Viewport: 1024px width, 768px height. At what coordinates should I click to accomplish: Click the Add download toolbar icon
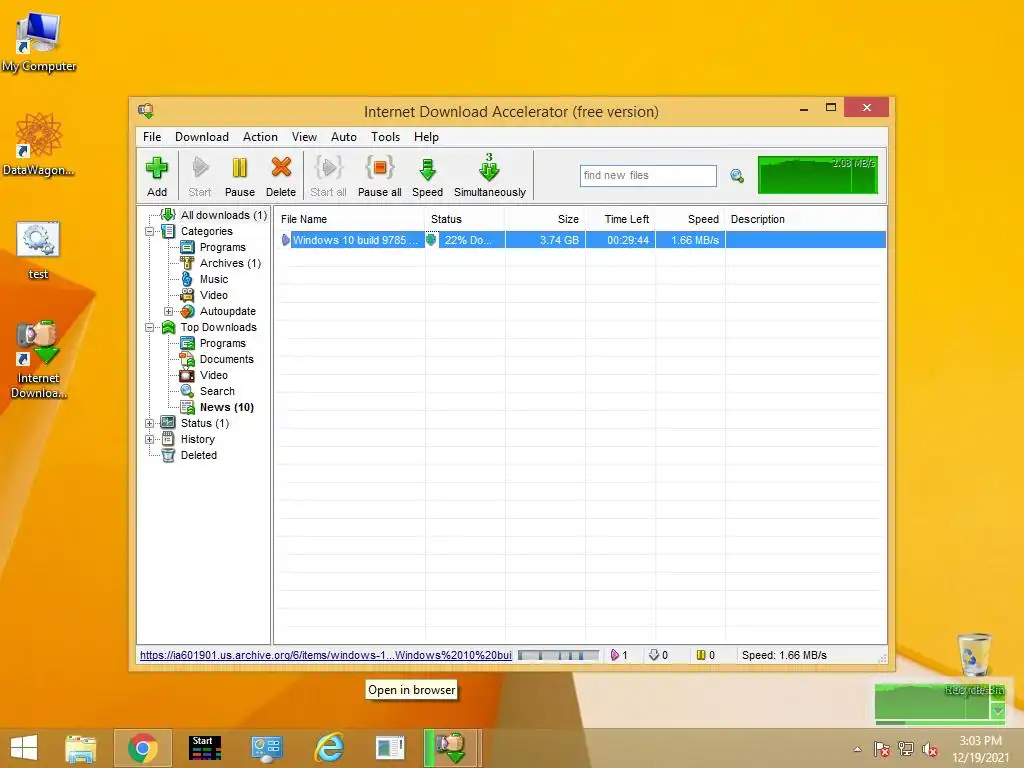click(157, 175)
